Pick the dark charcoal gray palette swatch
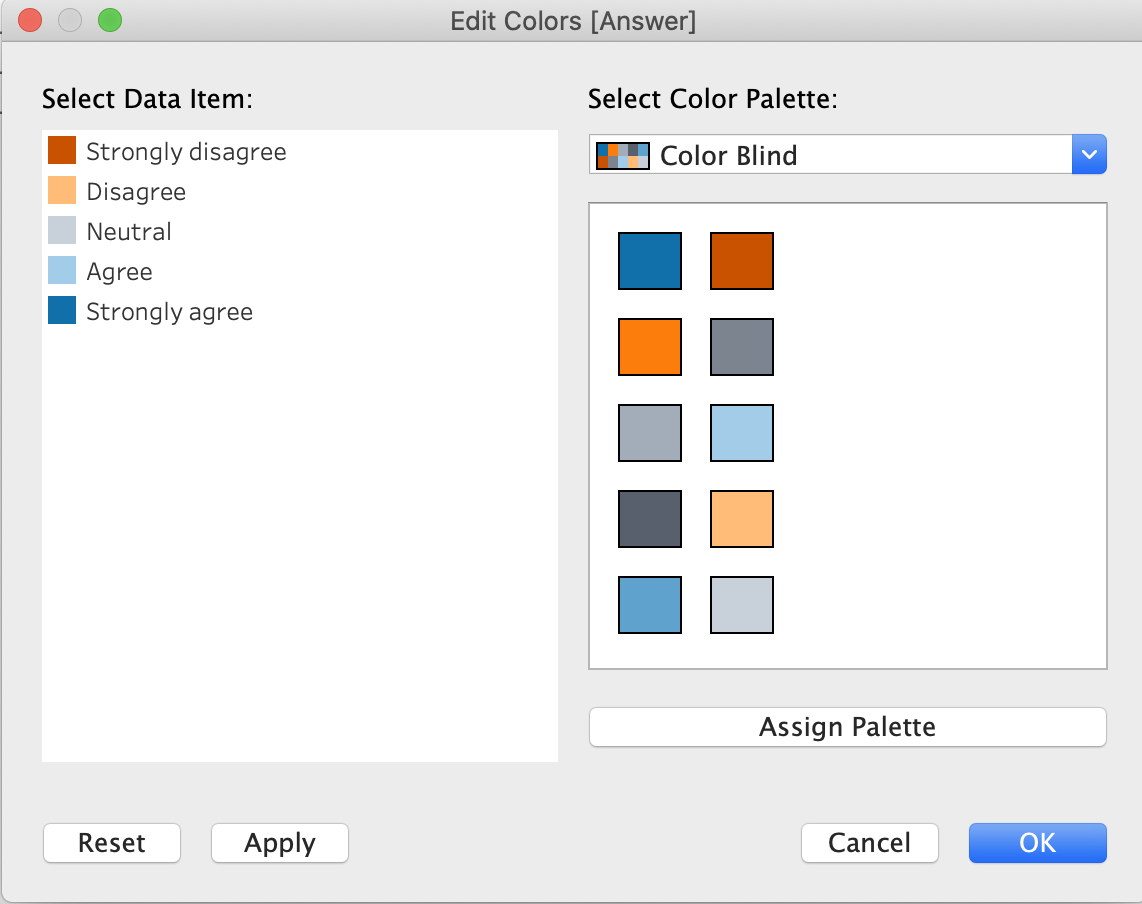The width and height of the screenshot is (1142, 904). tap(650, 519)
